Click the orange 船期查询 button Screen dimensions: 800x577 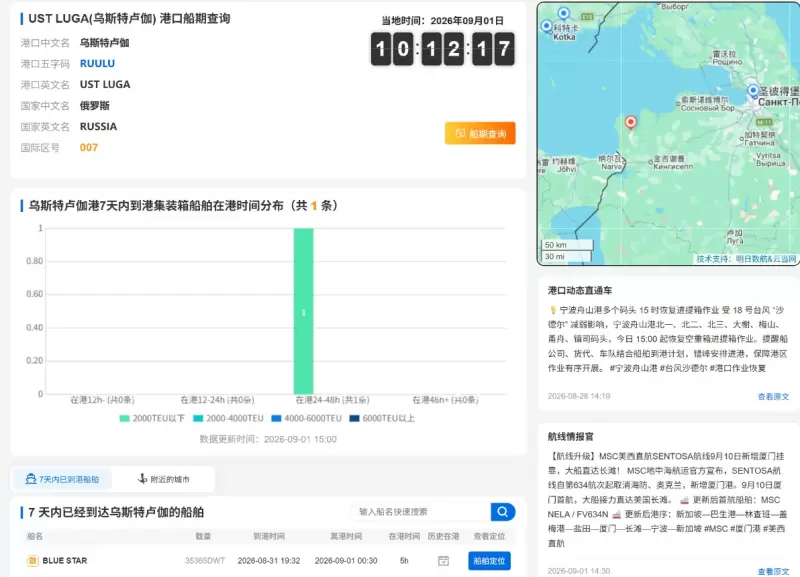pyautogui.click(x=480, y=133)
